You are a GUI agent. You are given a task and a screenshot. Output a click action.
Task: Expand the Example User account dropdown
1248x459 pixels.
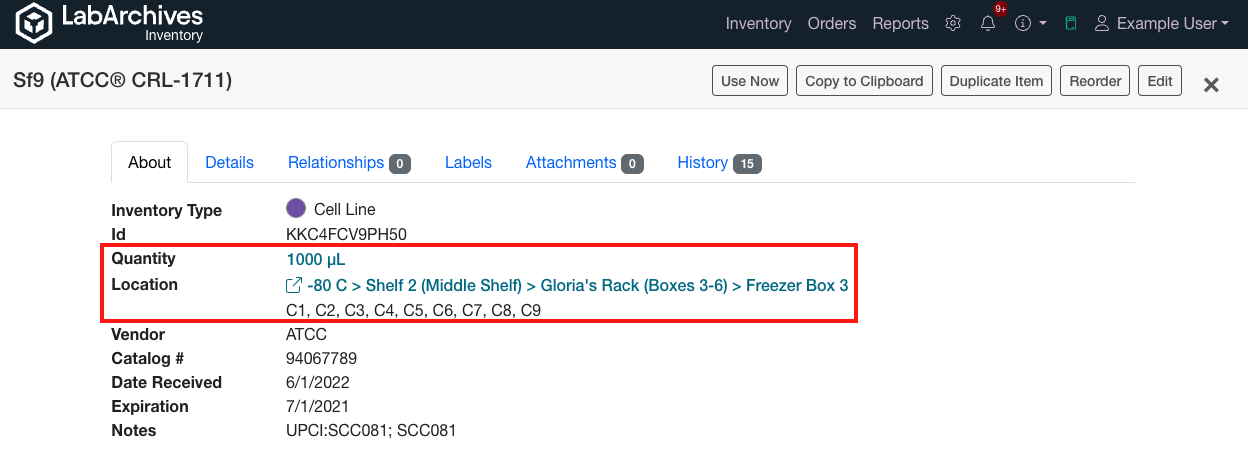pyautogui.click(x=1162, y=23)
